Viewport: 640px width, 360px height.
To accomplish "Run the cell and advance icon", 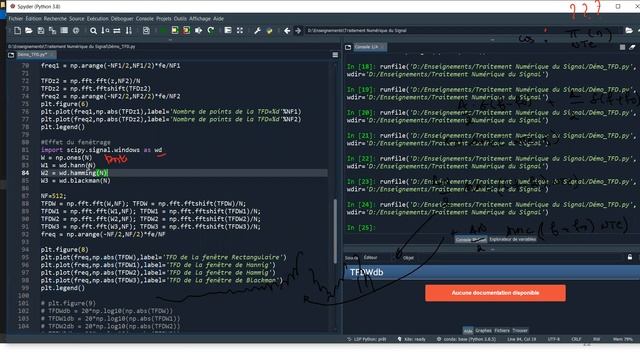I will coord(187,31).
